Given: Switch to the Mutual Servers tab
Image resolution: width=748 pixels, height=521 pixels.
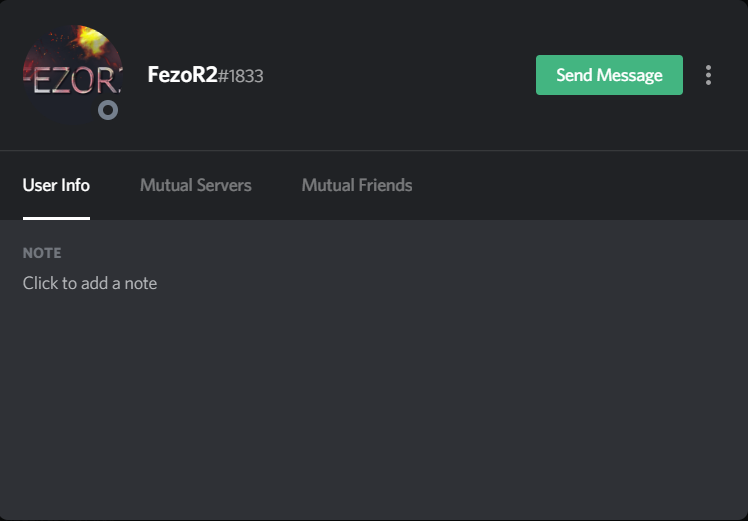Looking at the screenshot, I should tap(196, 185).
